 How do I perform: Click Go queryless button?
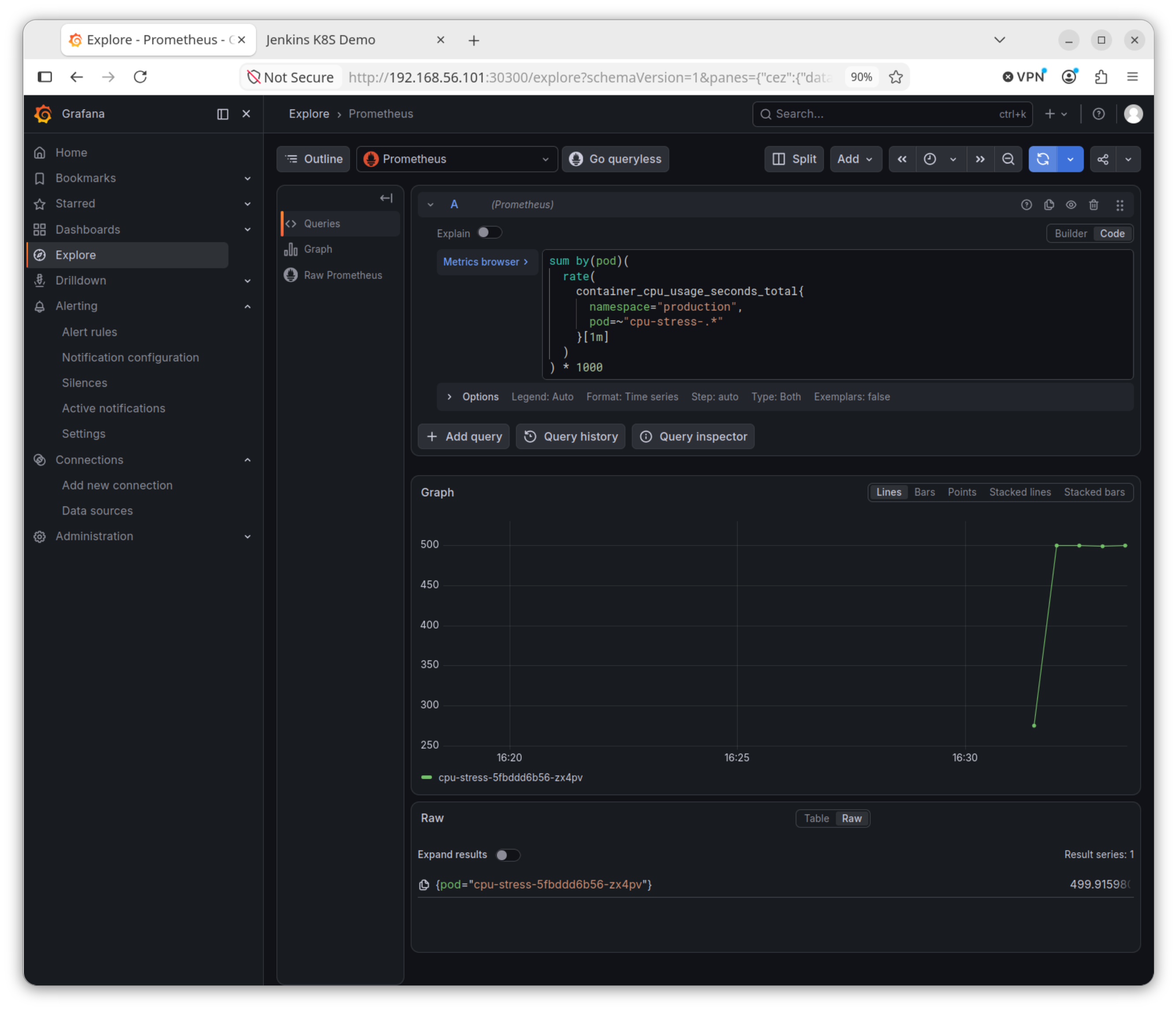point(615,159)
